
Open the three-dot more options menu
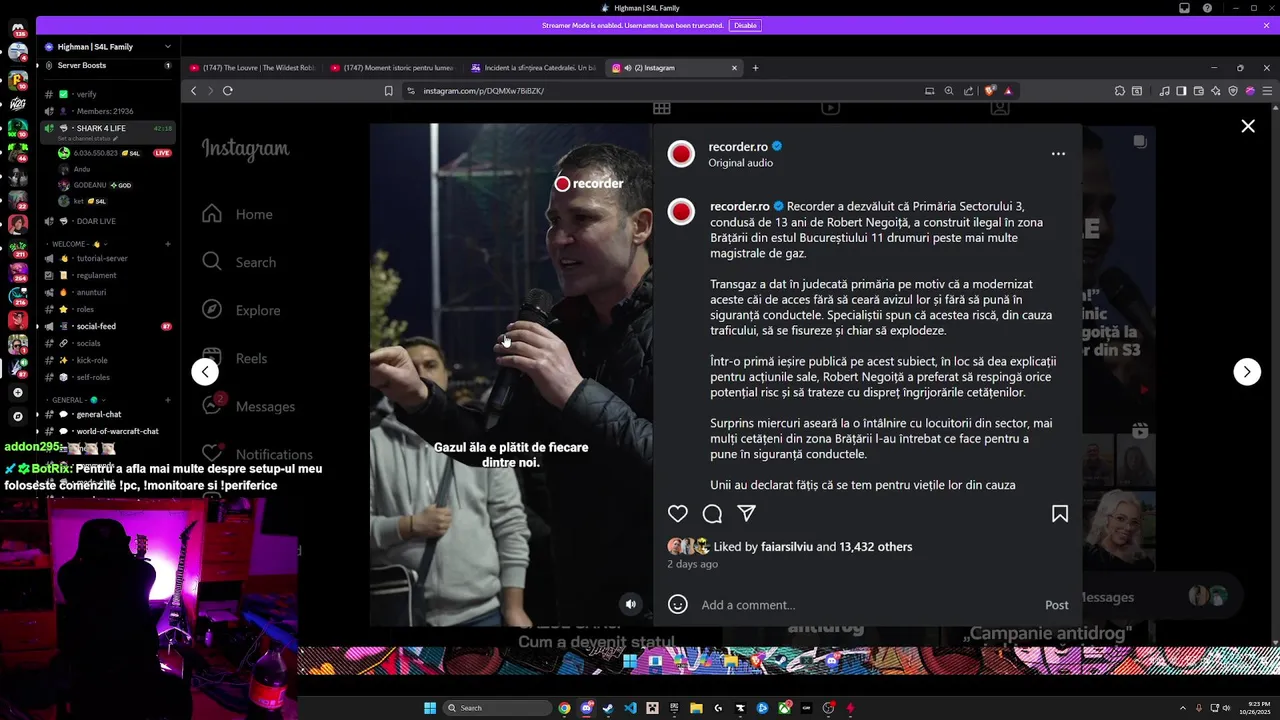coord(1058,154)
